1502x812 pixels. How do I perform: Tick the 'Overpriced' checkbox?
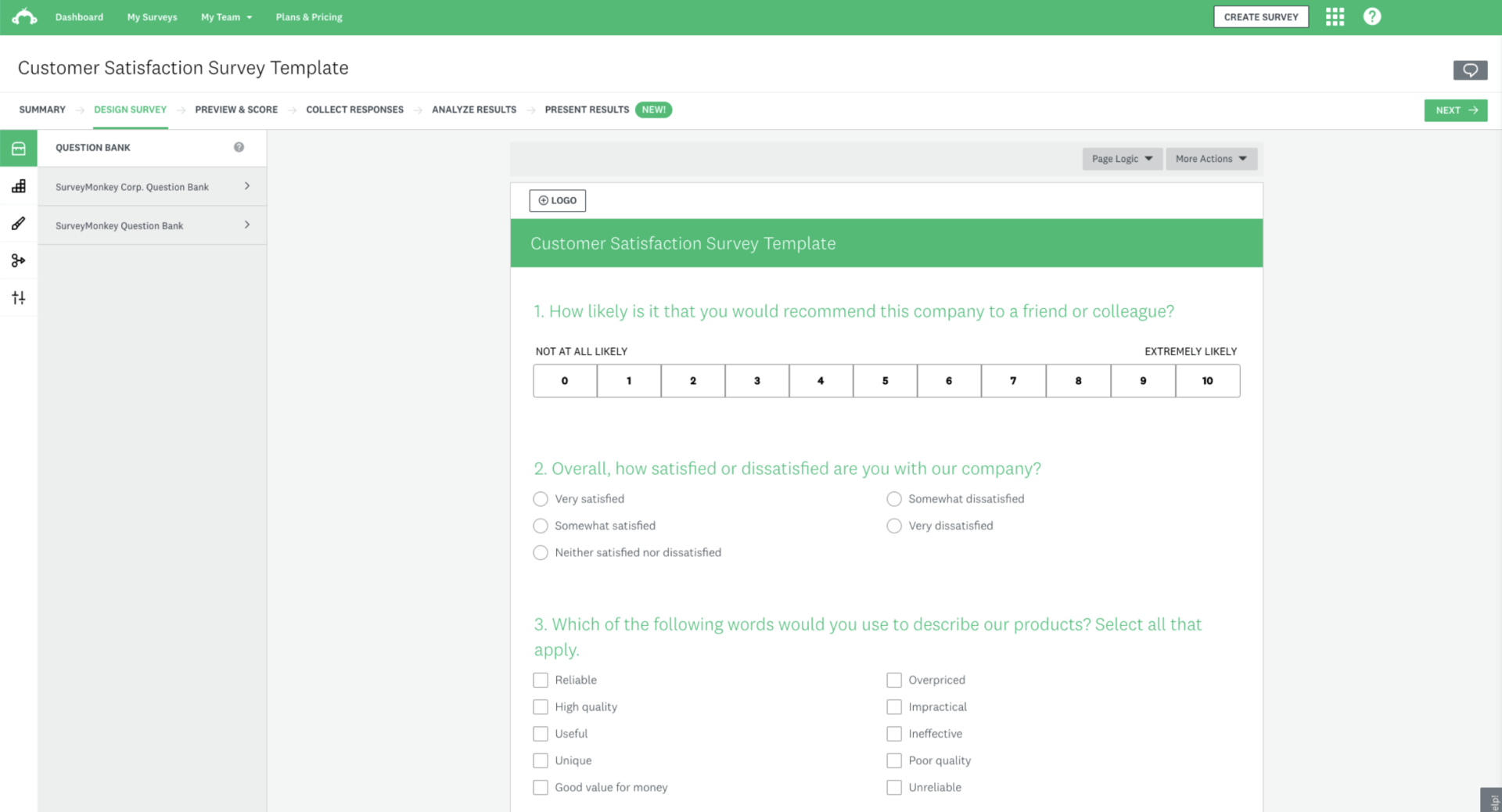[894, 680]
